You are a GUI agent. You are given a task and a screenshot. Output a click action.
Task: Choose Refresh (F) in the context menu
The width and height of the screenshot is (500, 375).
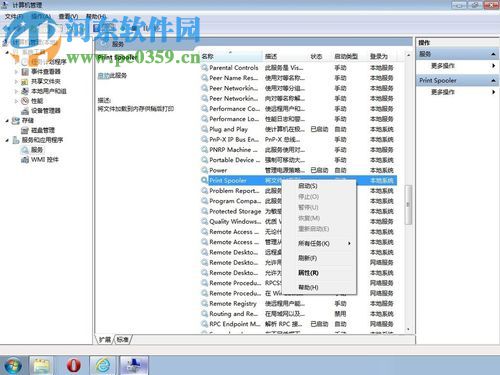(x=307, y=258)
